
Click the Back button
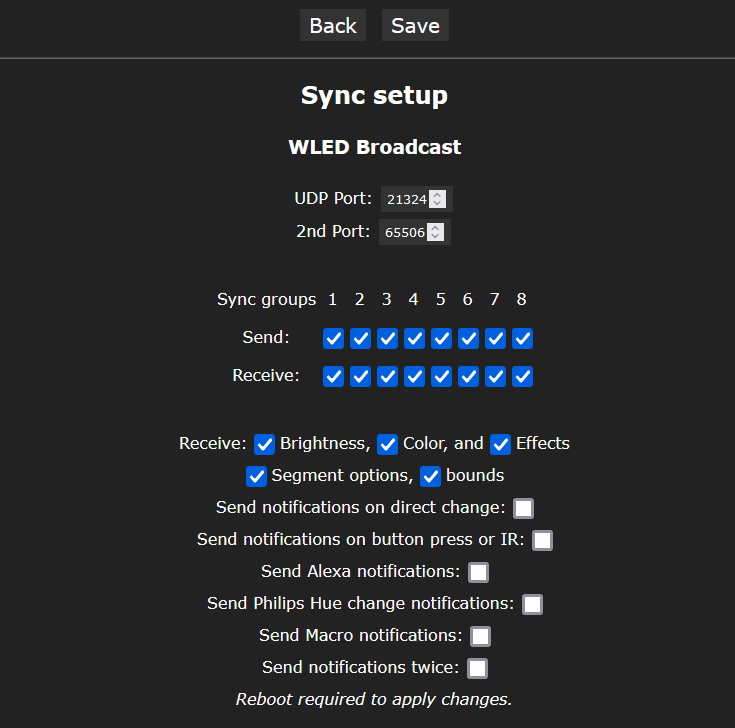[332, 26]
